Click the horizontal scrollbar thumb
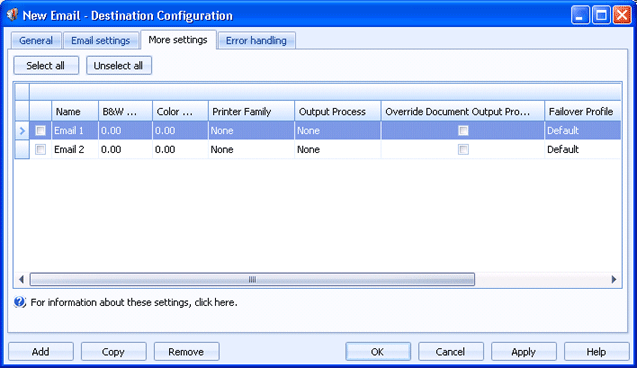This screenshot has height=368, width=637. click(x=252, y=279)
